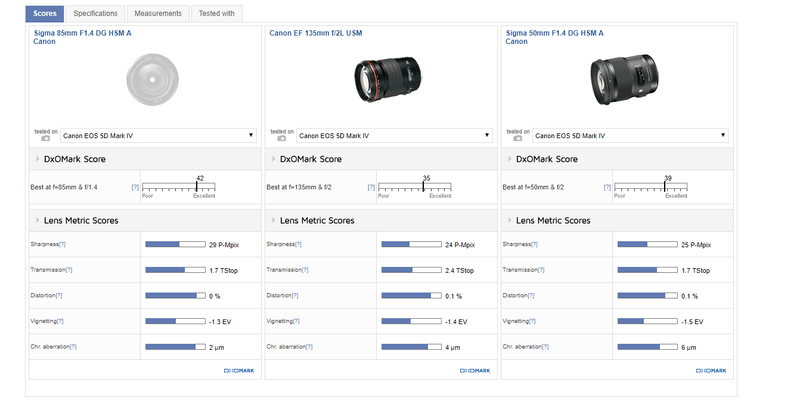The width and height of the screenshot is (800, 411).
Task: Click Sharpness help icon in first column
Action: pyautogui.click(x=62, y=244)
